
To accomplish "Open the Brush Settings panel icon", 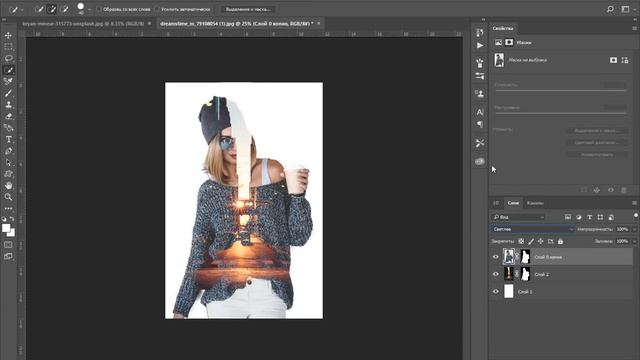I will 480,63.
